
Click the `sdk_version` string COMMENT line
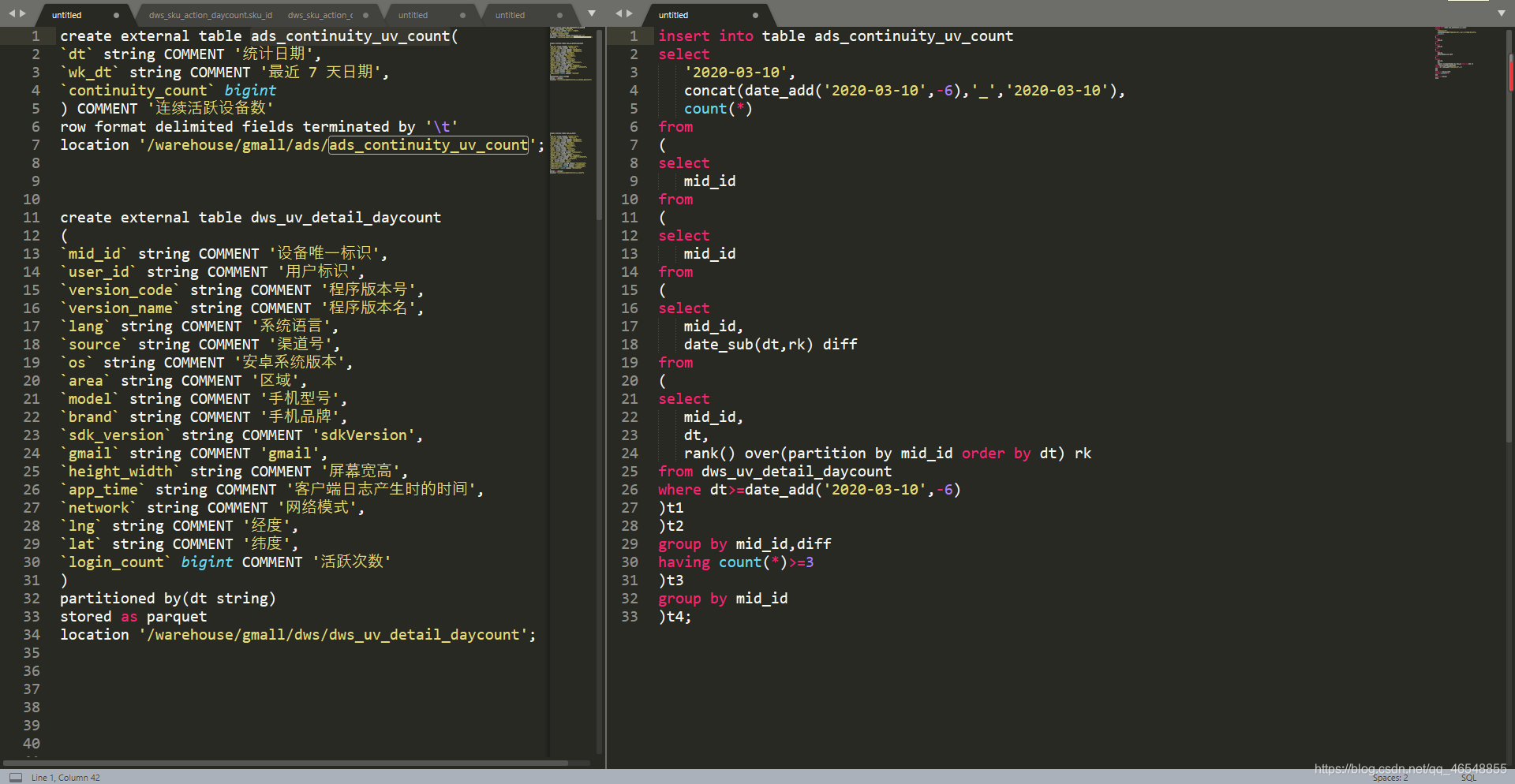click(241, 435)
